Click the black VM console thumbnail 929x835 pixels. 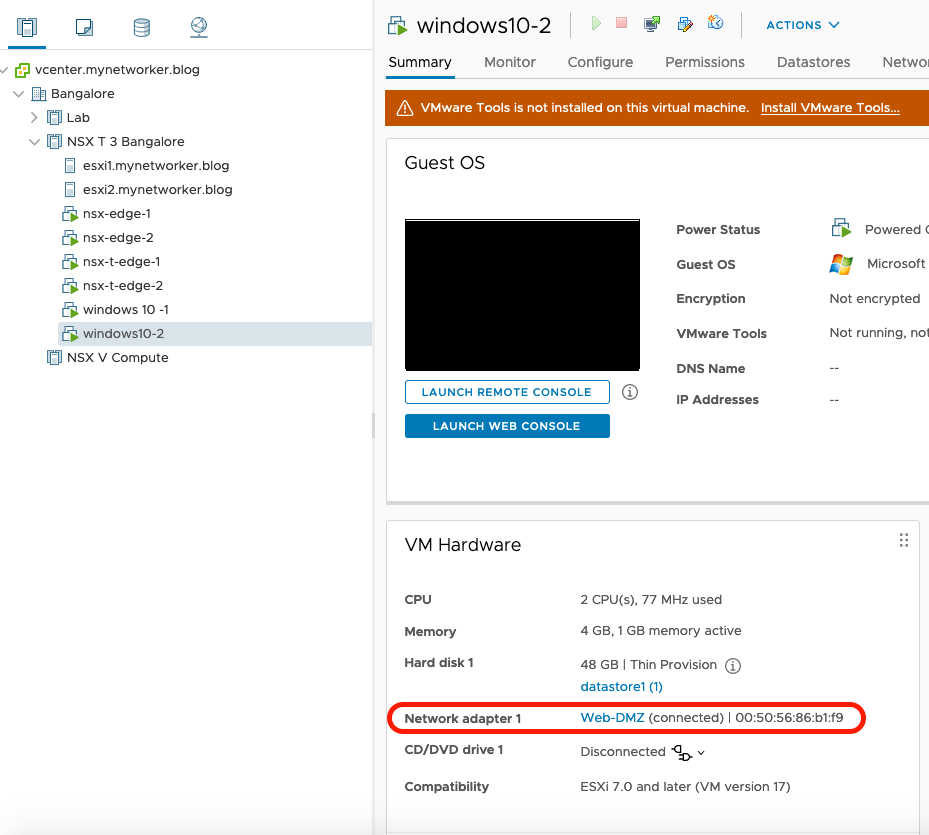[x=522, y=295]
